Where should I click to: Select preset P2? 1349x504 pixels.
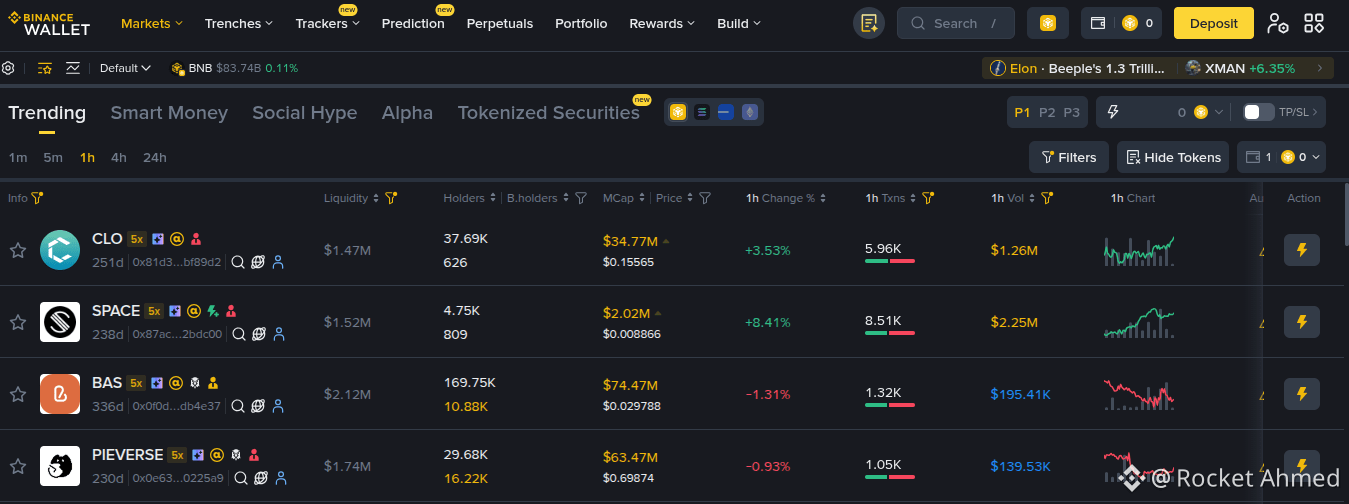pos(1047,112)
